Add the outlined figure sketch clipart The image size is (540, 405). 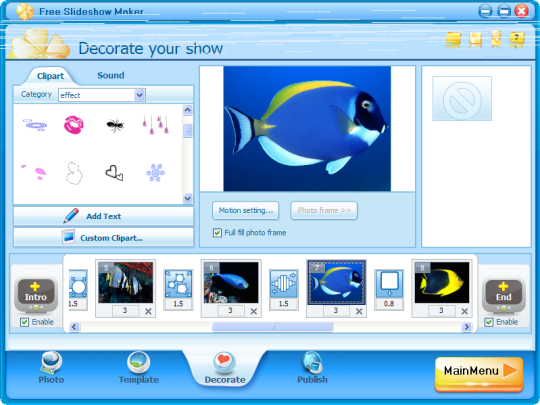point(74,173)
